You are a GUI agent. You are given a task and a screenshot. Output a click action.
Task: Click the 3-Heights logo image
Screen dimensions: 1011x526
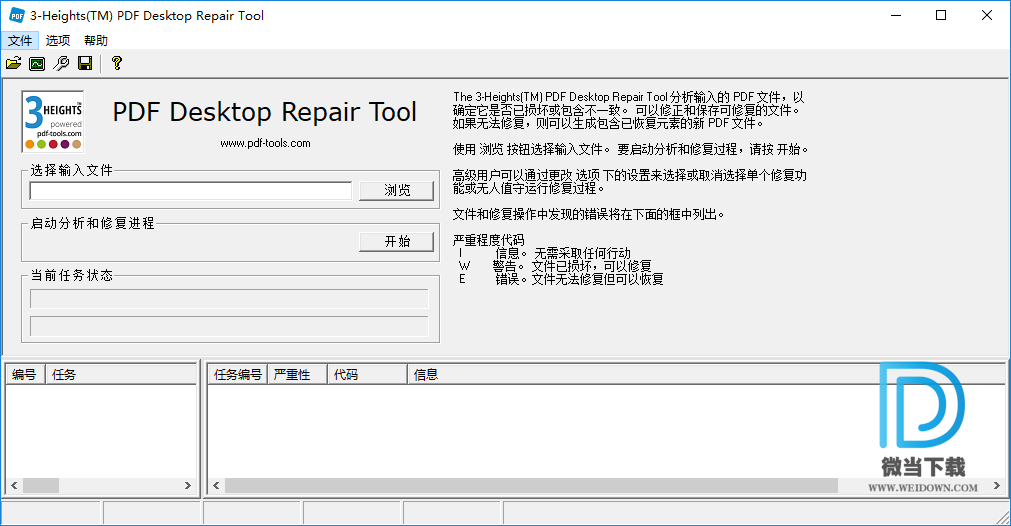(53, 121)
